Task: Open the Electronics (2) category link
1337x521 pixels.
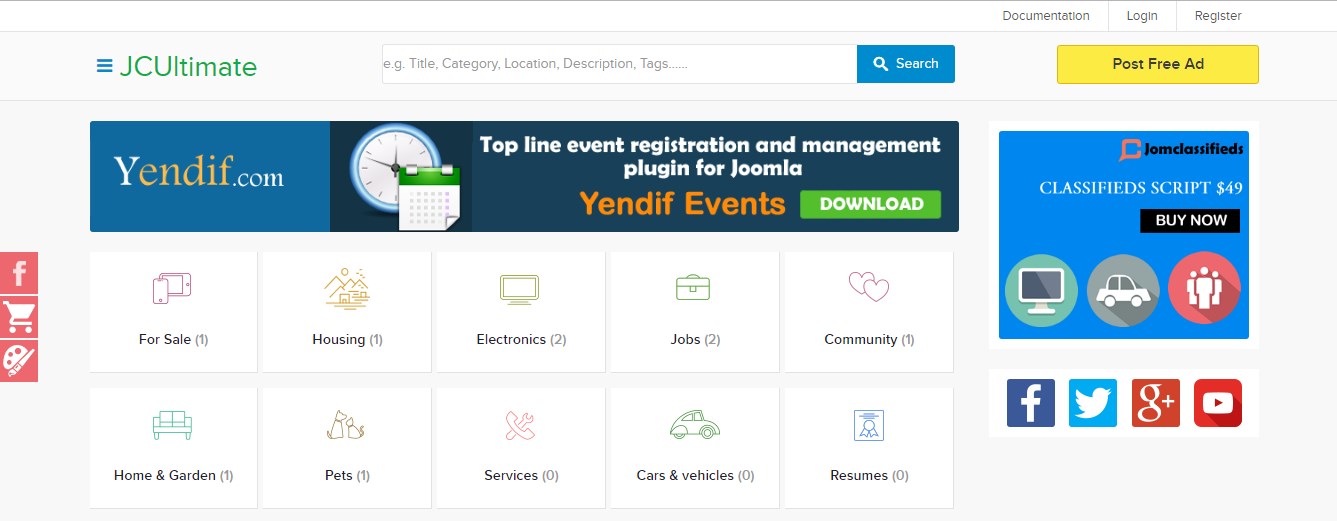Action: (x=521, y=339)
